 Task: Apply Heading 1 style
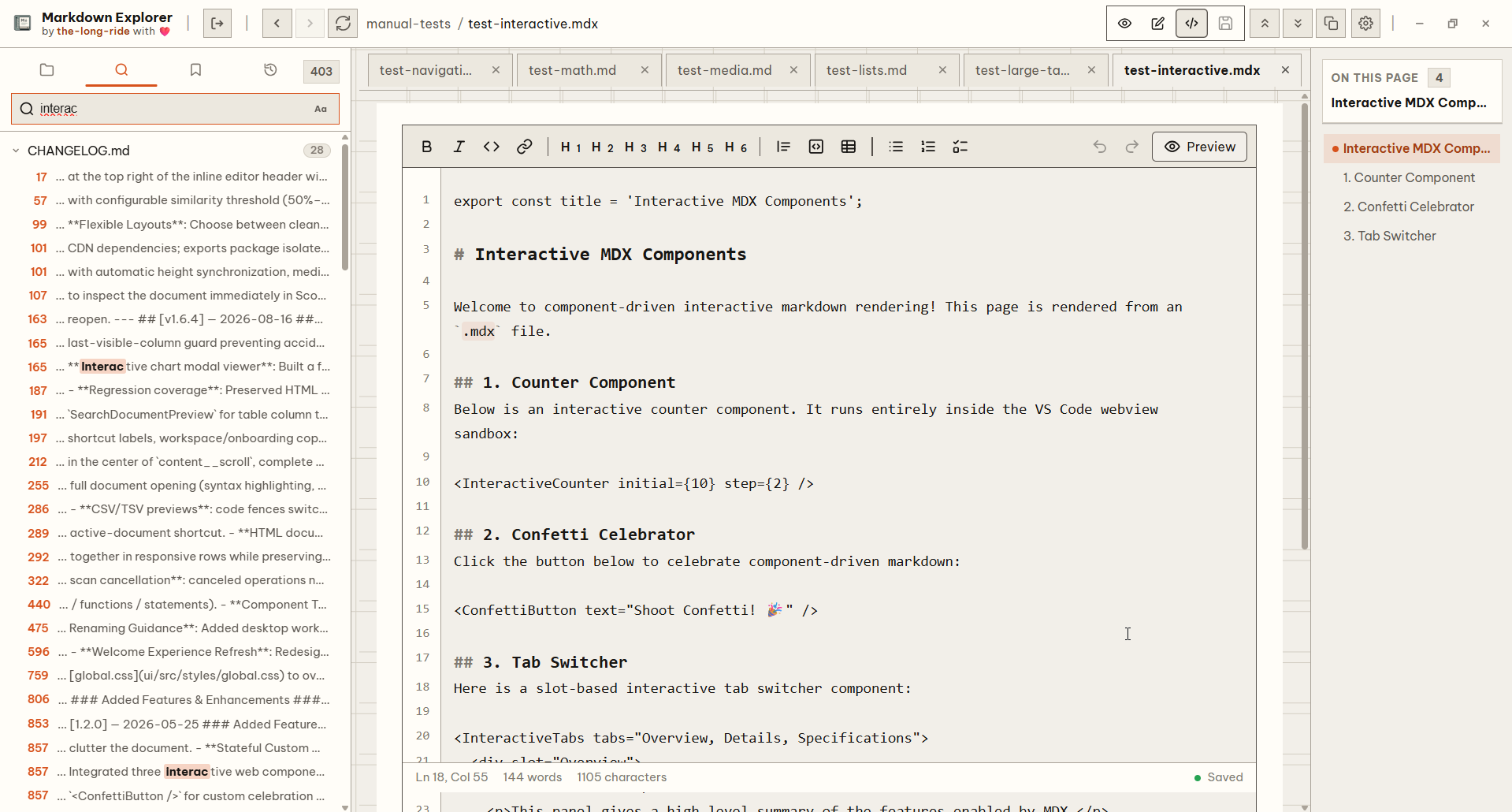point(570,147)
